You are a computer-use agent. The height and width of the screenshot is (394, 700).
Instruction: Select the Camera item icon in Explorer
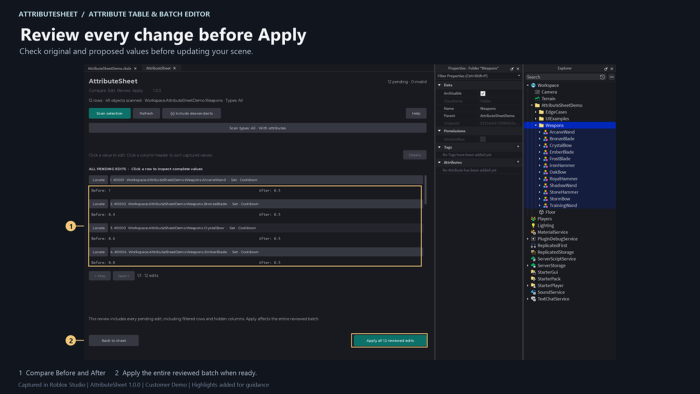(x=538, y=92)
